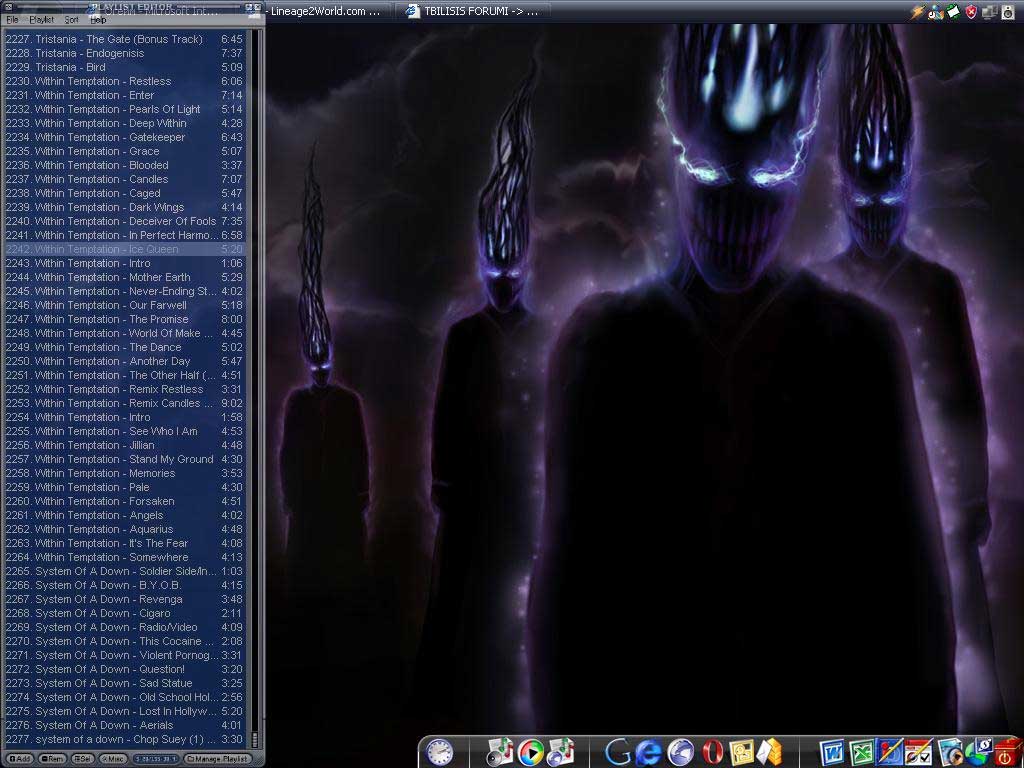Select track 2252 Remix Restless

pos(124,389)
